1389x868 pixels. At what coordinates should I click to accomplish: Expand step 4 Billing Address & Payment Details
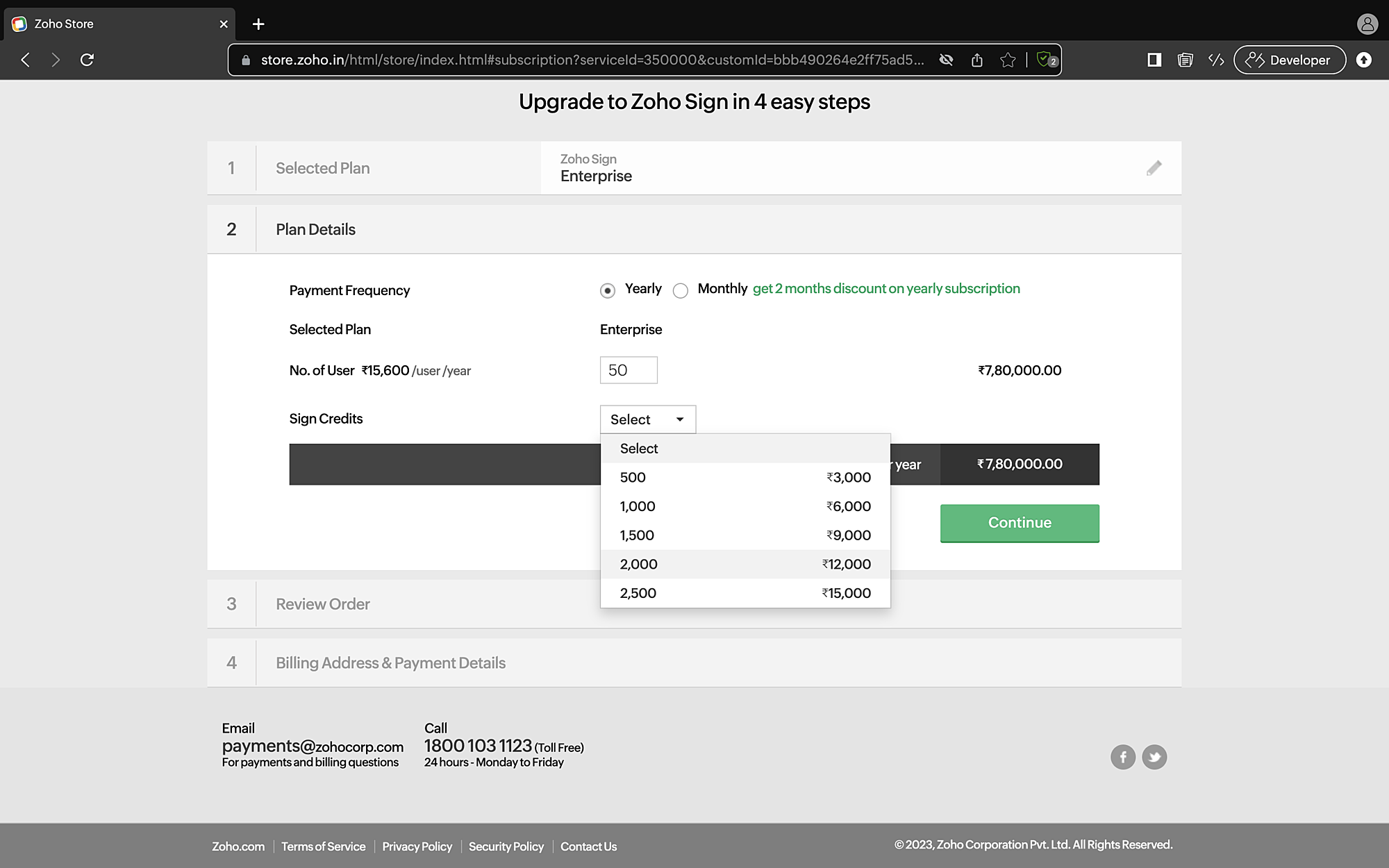(694, 663)
